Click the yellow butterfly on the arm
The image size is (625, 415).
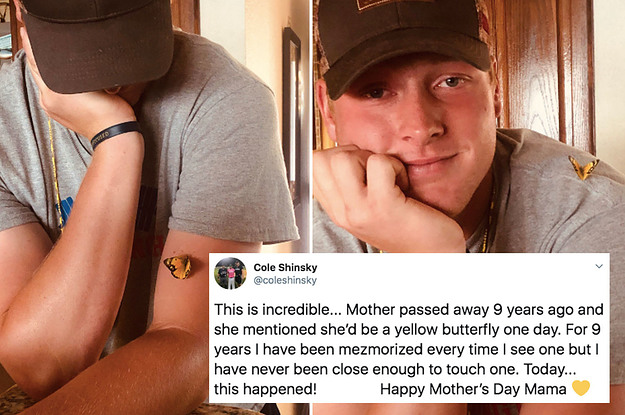178,266
